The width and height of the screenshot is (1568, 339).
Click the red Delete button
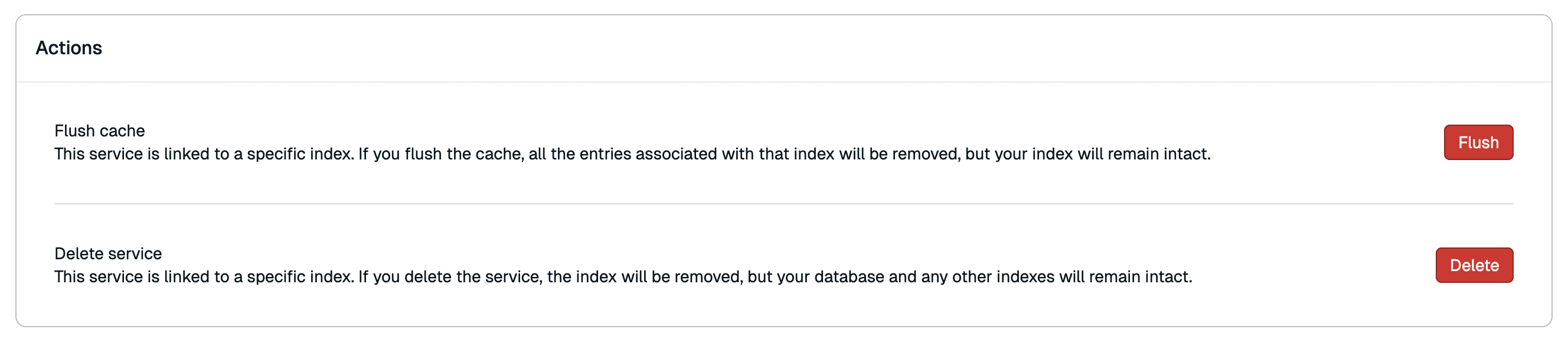point(1474,265)
